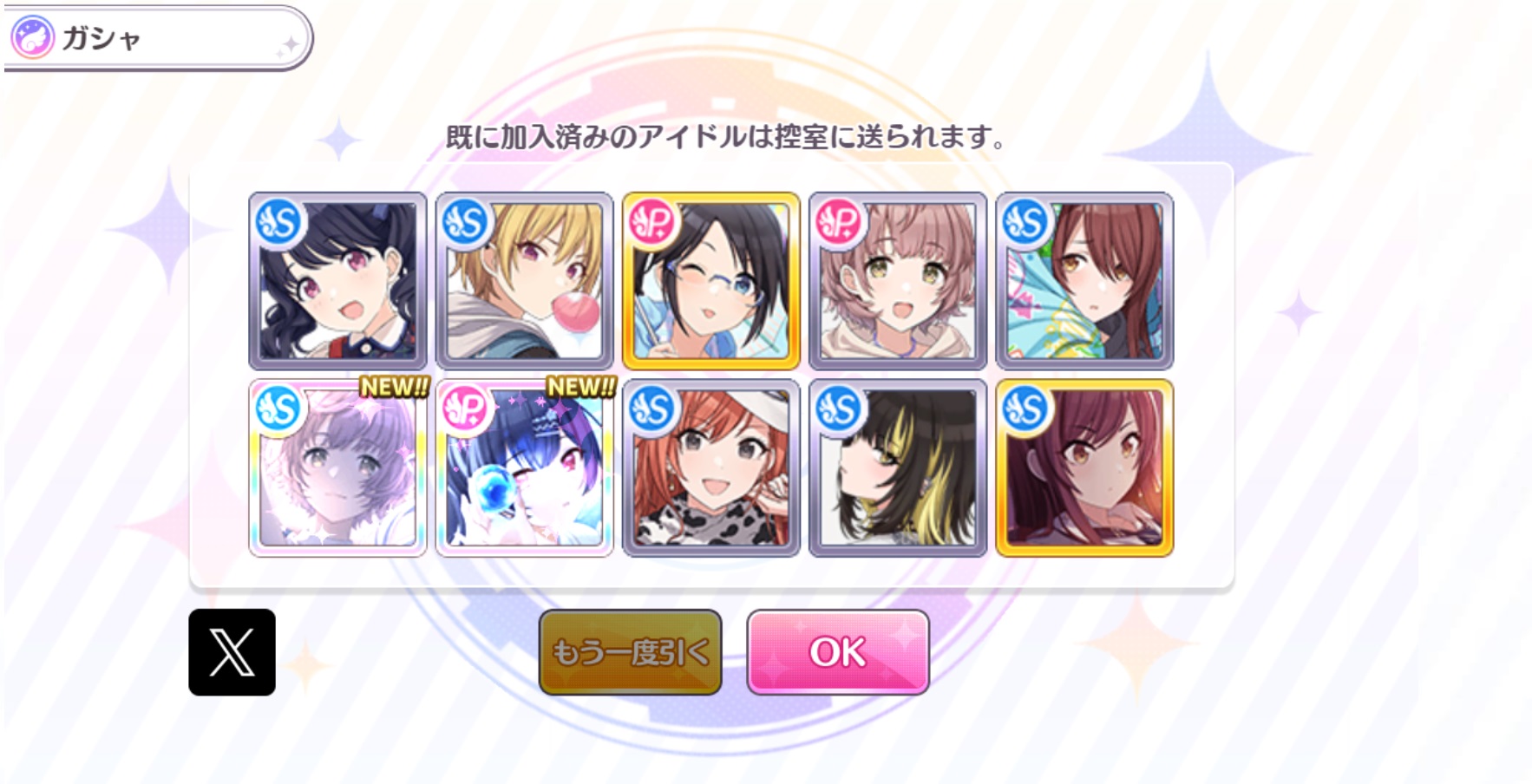The height and width of the screenshot is (784, 1532).
Task: Select the idol holding umbrella card
Action: click(x=1084, y=281)
